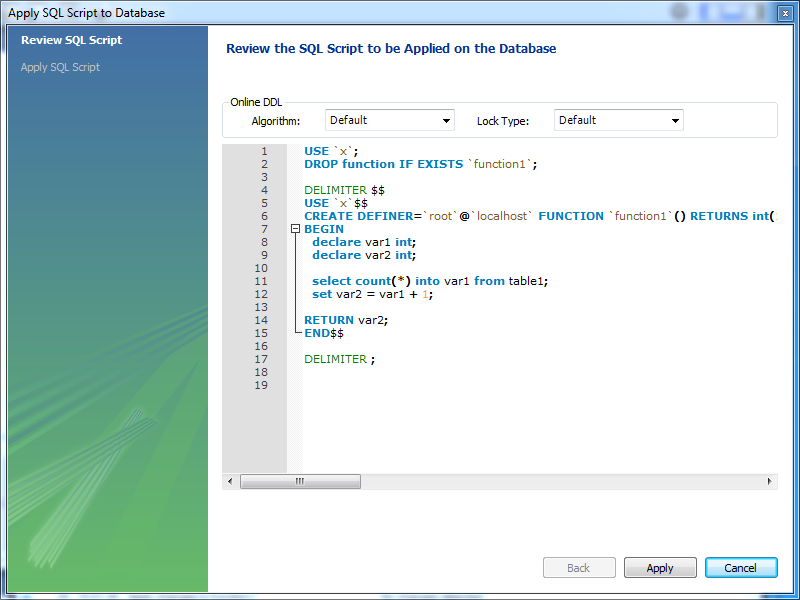Click the Lock Type label

503,121
